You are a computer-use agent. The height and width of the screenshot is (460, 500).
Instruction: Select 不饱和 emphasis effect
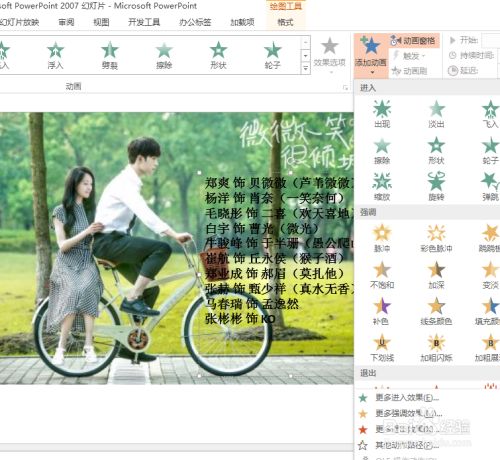coord(382,275)
